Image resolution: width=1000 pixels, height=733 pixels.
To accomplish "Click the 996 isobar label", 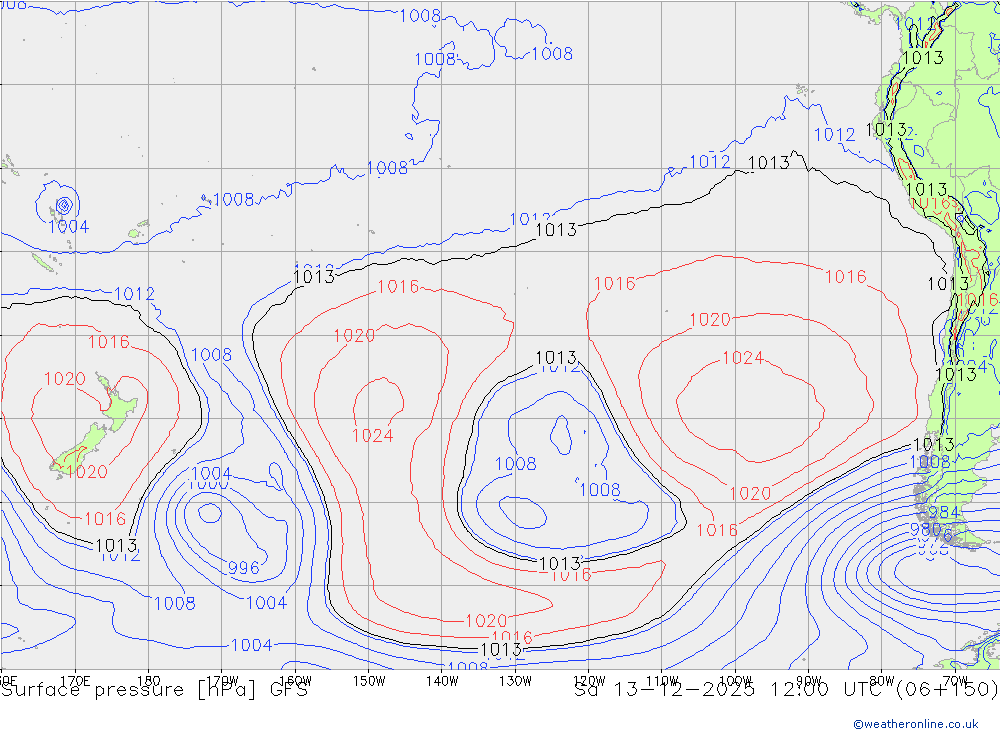I will click(x=244, y=568).
